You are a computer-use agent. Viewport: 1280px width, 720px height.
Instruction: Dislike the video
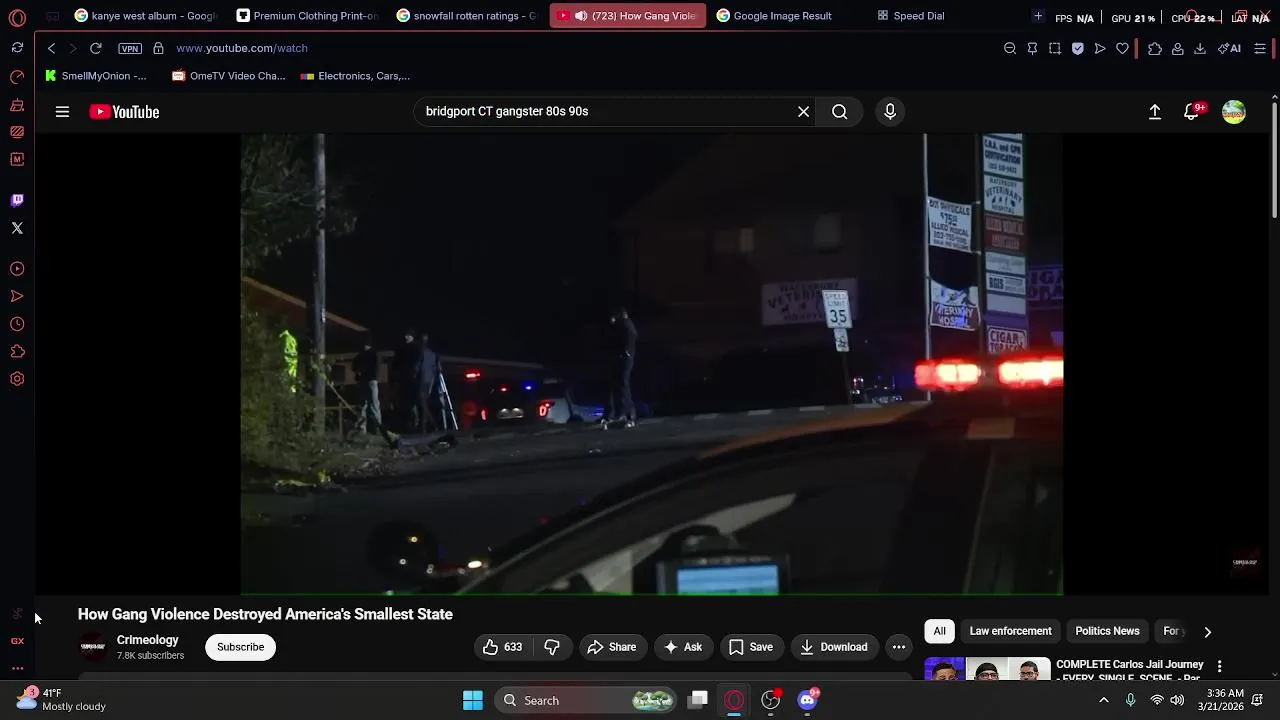(552, 647)
